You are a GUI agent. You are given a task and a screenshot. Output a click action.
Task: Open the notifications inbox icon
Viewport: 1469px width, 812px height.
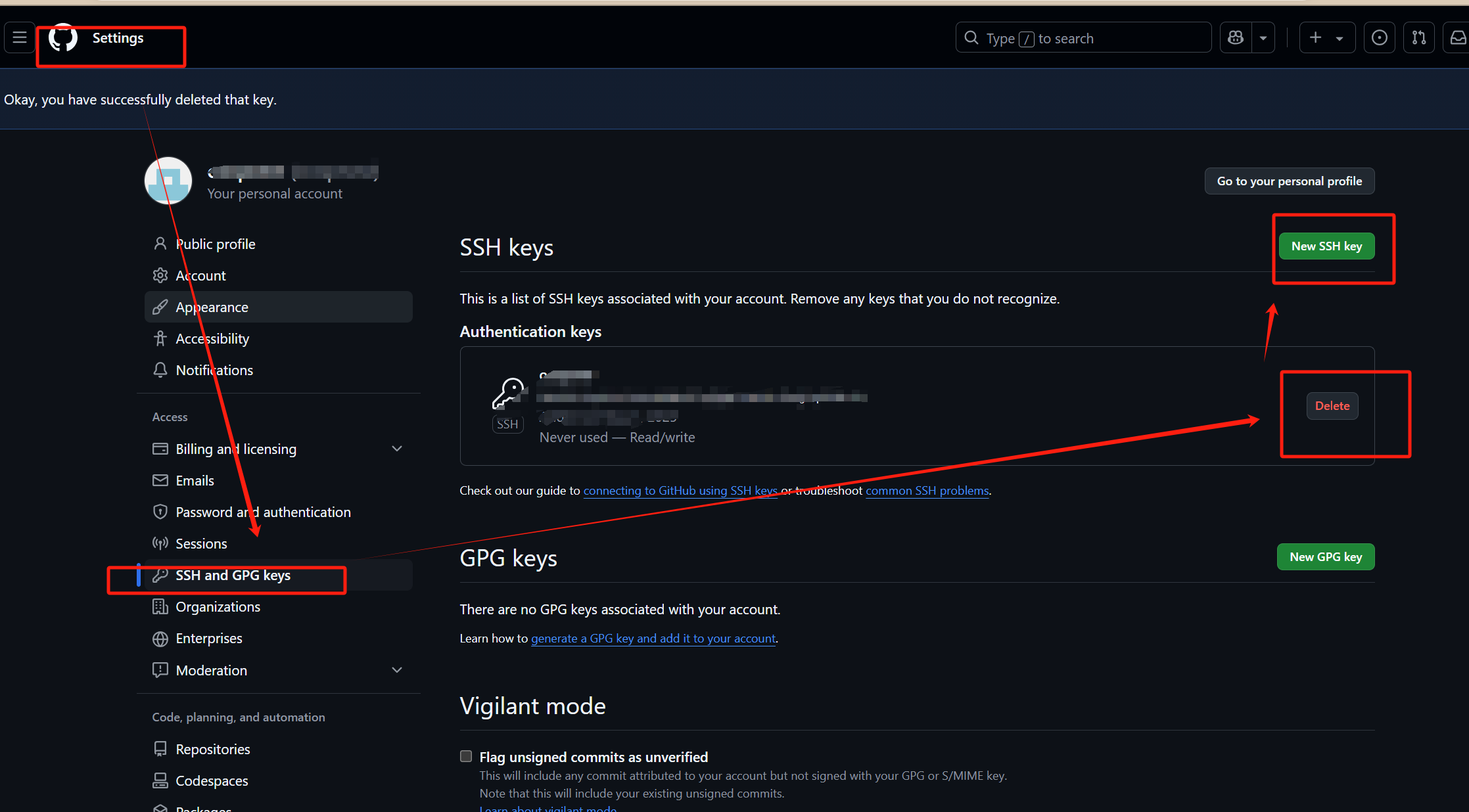(1458, 37)
